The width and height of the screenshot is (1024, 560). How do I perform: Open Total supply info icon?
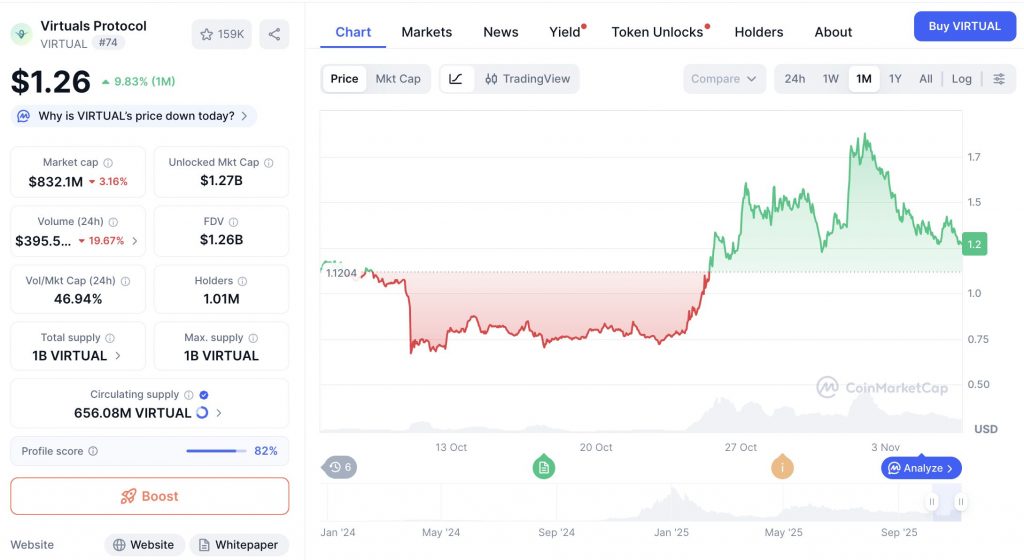(x=110, y=338)
